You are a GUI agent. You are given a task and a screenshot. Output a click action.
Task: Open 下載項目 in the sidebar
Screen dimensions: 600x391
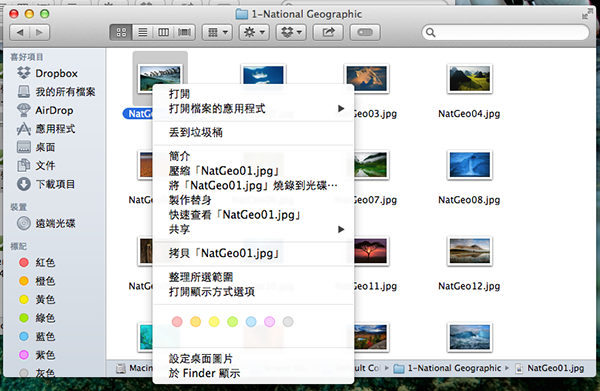click(46, 184)
